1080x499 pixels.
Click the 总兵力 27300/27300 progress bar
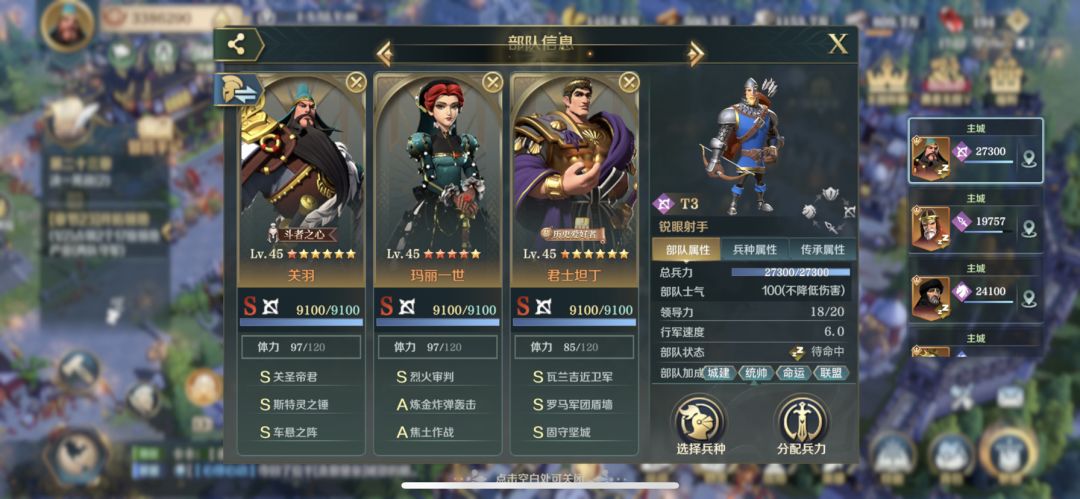tap(790, 273)
